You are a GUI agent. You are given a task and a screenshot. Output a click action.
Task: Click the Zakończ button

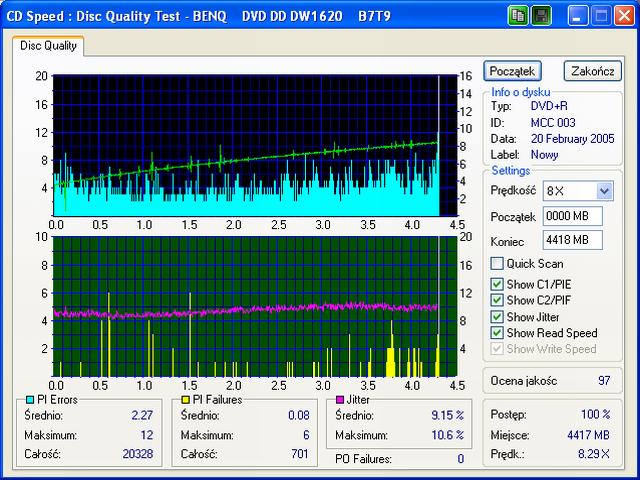593,71
